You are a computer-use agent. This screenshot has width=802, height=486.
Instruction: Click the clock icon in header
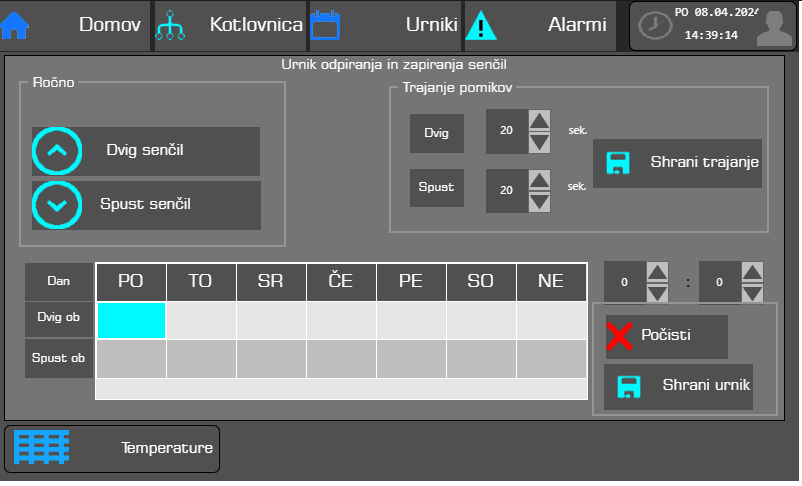click(655, 26)
